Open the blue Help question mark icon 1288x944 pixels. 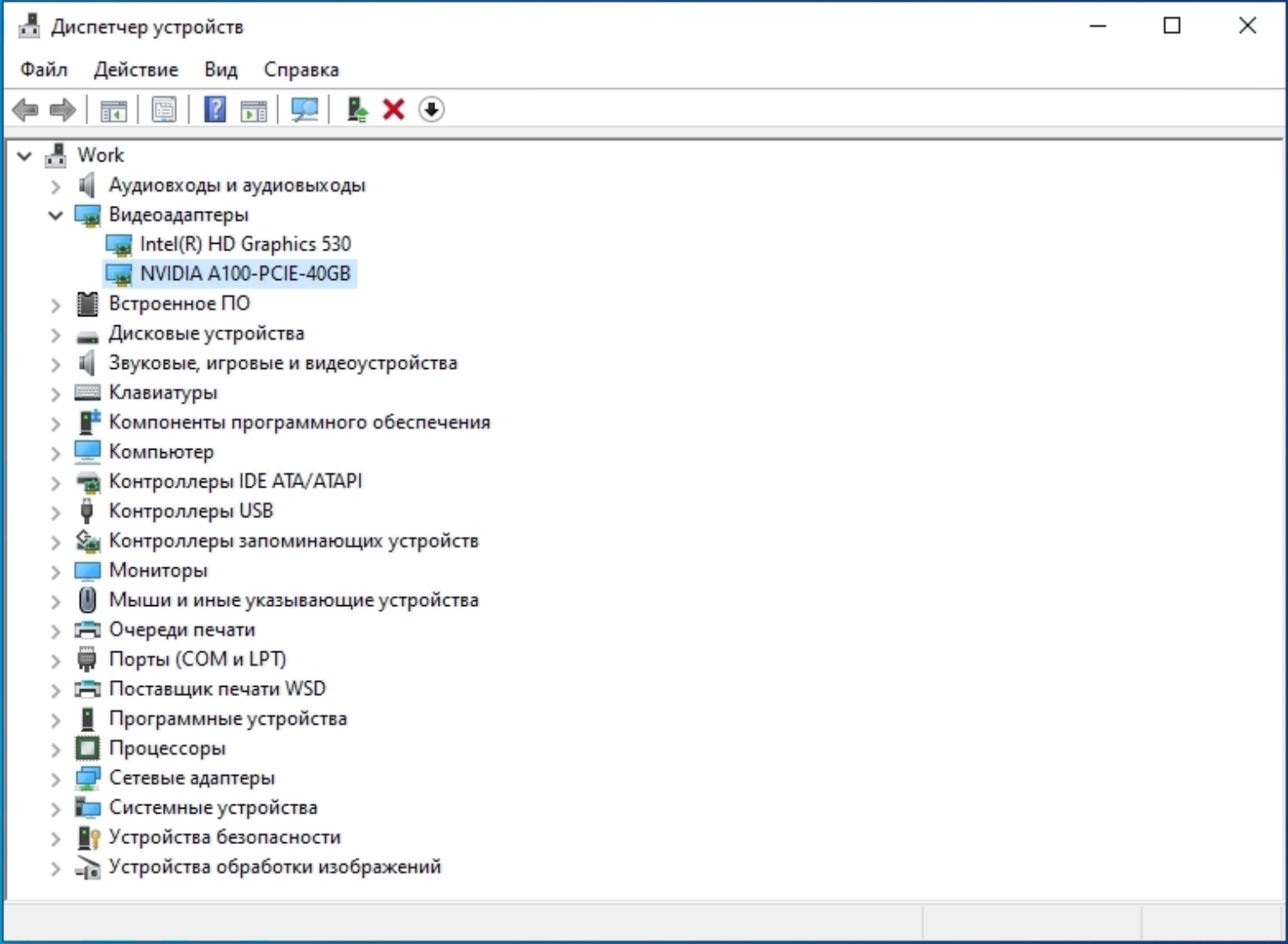tap(215, 109)
